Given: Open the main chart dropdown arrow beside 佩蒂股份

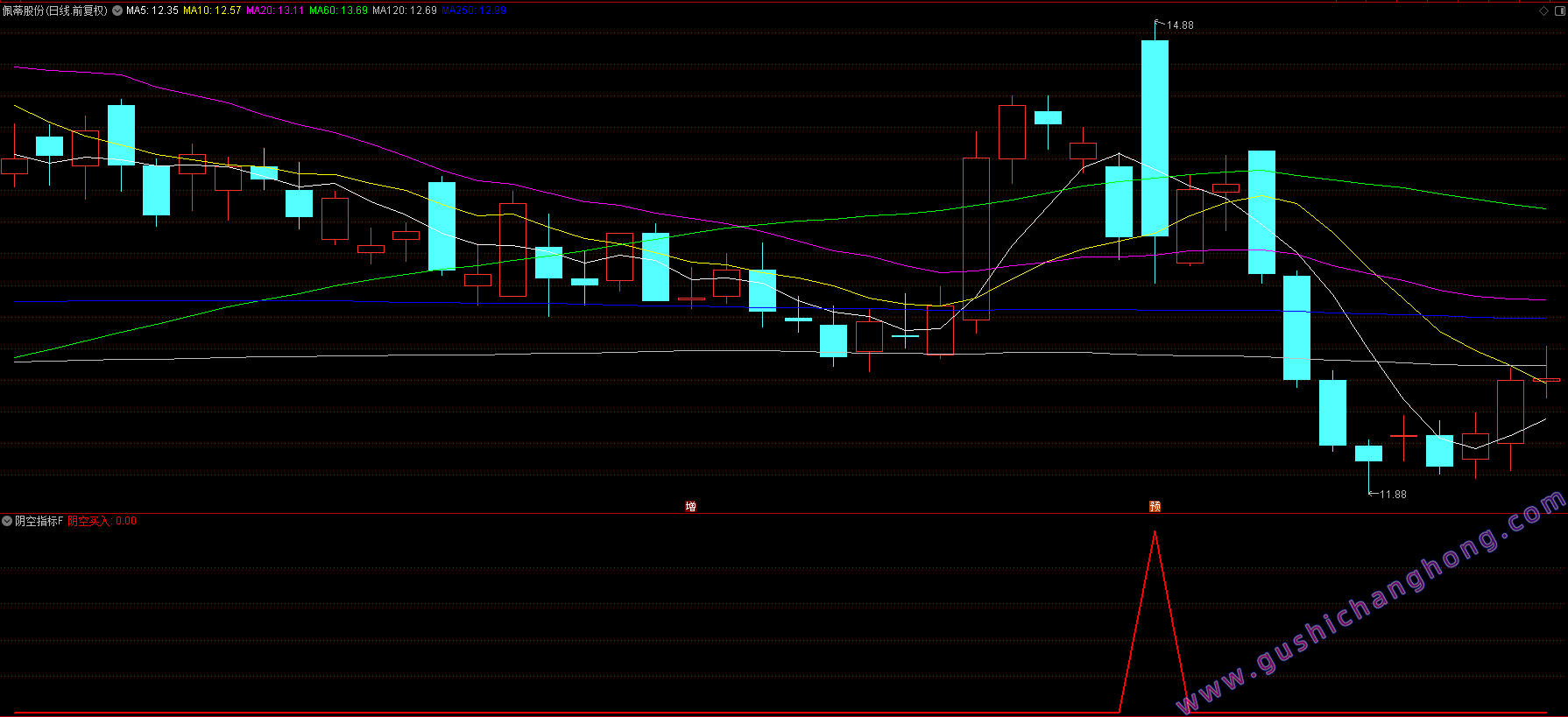Looking at the screenshot, I should coord(117,11).
